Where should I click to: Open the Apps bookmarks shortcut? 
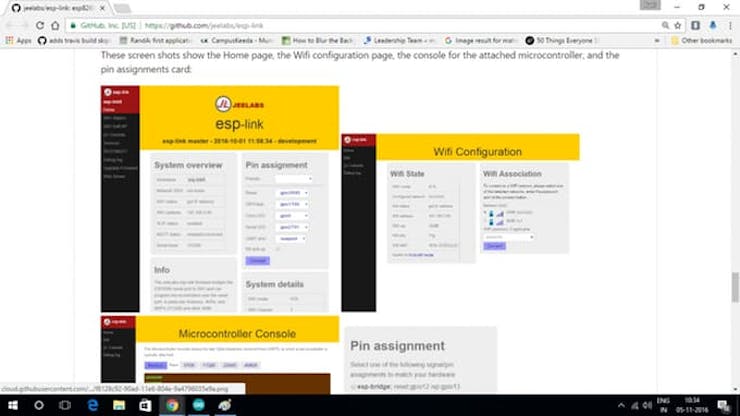[x=18, y=41]
